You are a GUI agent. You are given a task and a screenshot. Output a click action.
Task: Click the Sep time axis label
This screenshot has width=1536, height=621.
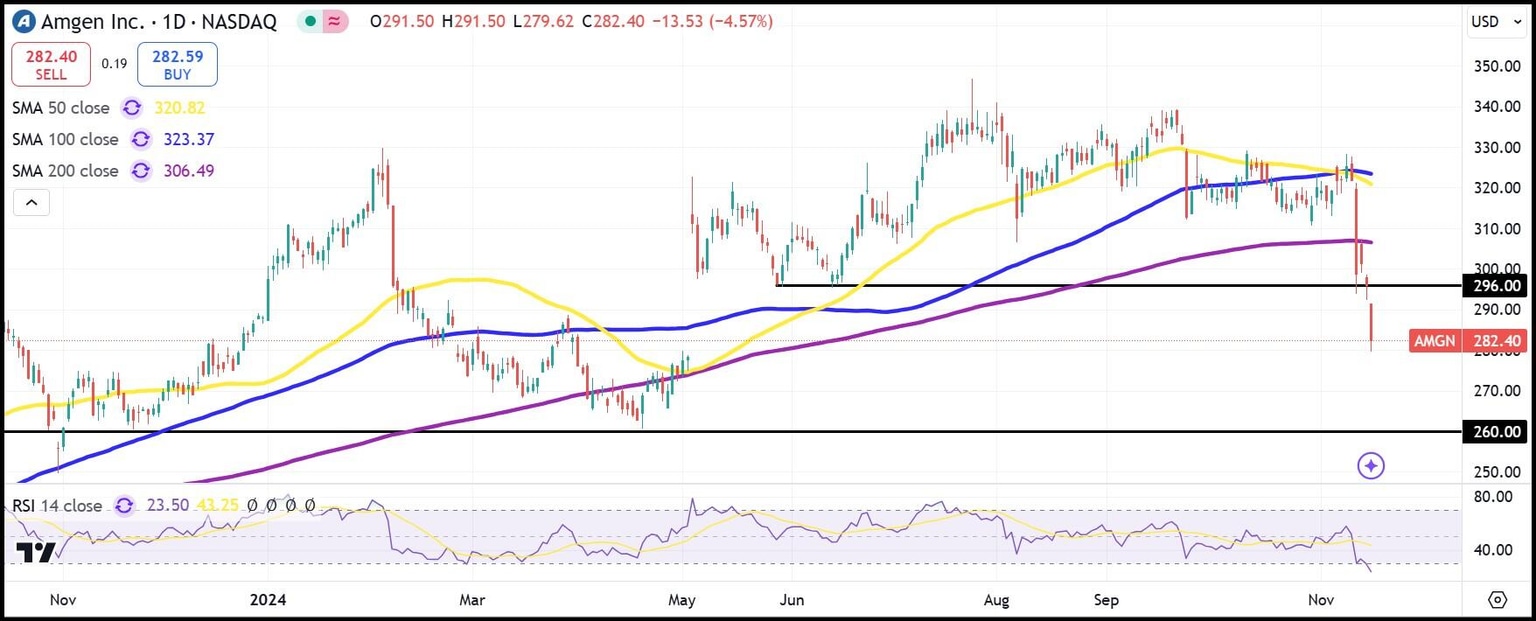1105,600
